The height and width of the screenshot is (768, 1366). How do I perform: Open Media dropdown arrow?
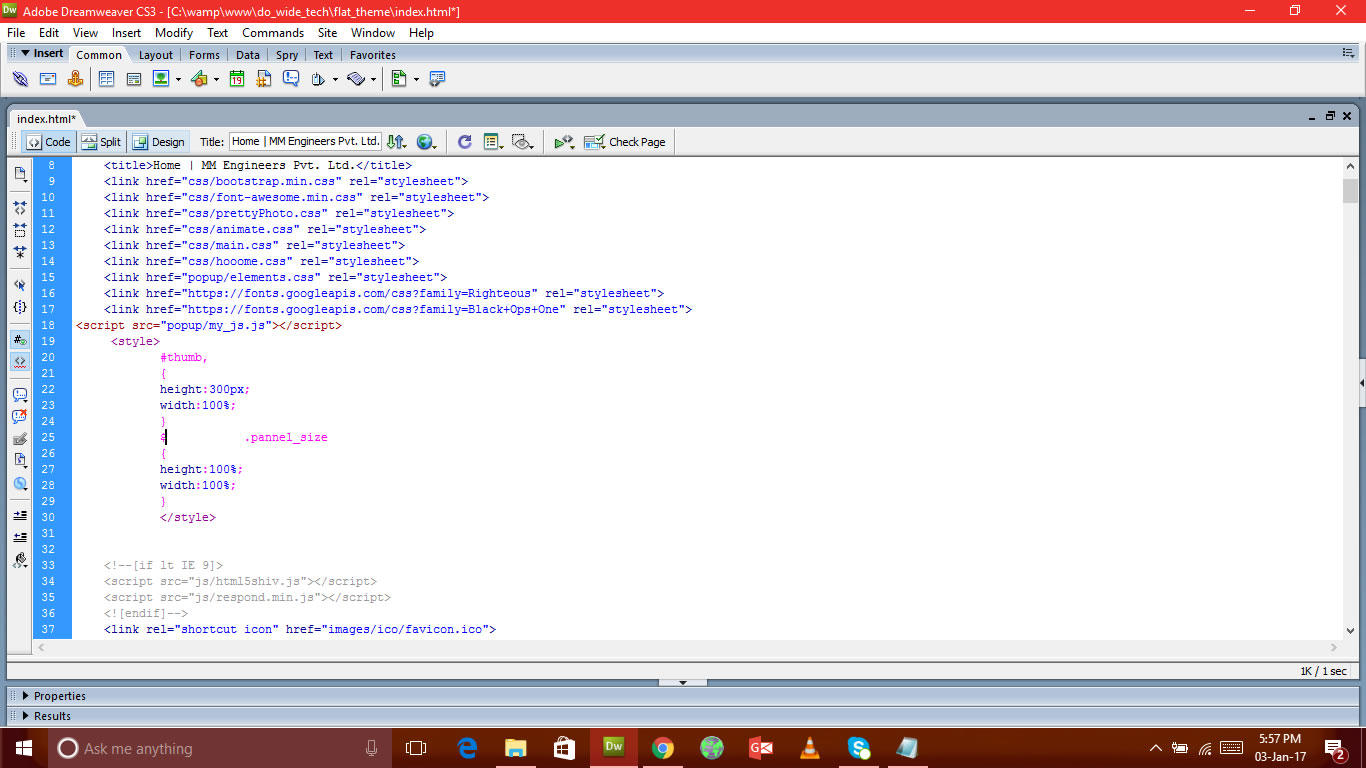point(217,80)
